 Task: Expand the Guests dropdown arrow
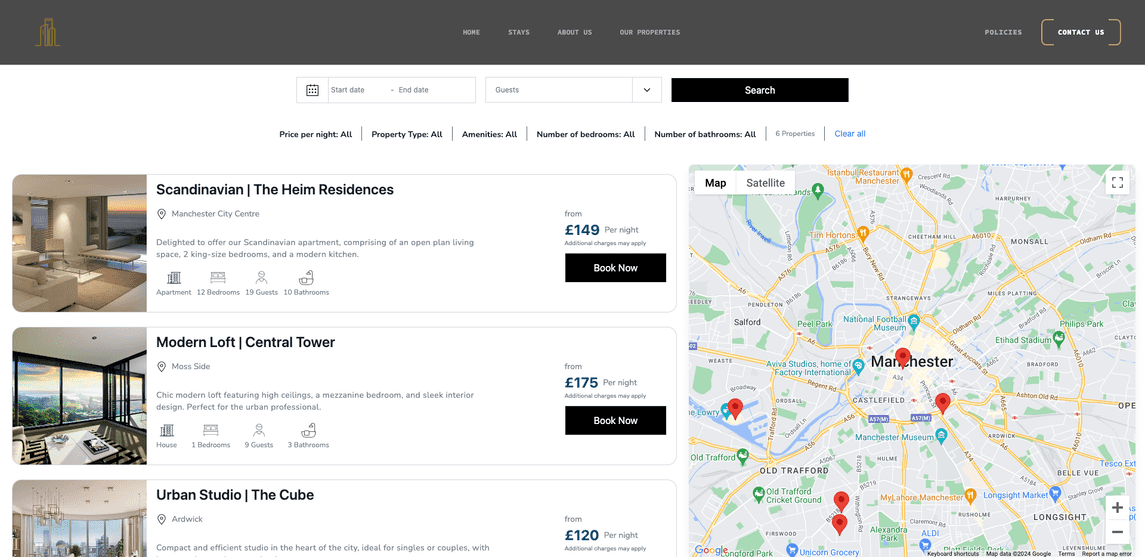pyautogui.click(x=646, y=90)
